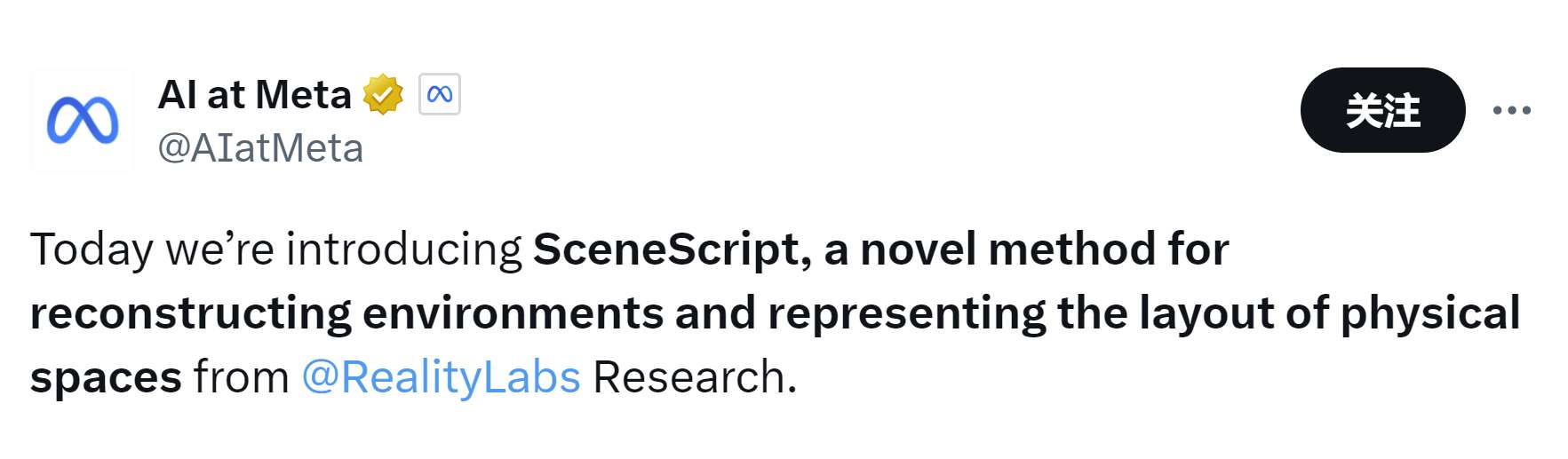The height and width of the screenshot is (459, 1568).
Task: Open the three-dot more options menu
Action: click(1511, 110)
